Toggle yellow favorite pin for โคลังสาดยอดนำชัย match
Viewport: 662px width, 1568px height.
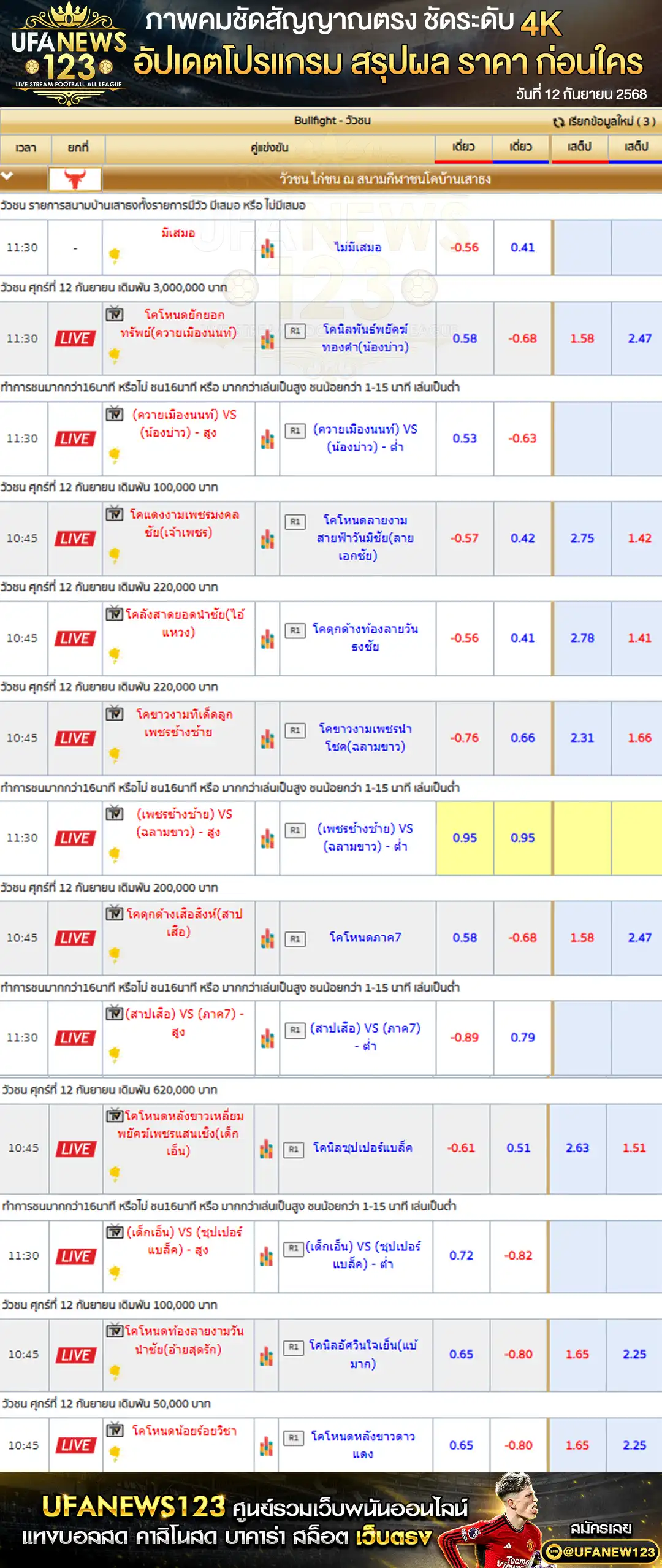pos(114,655)
